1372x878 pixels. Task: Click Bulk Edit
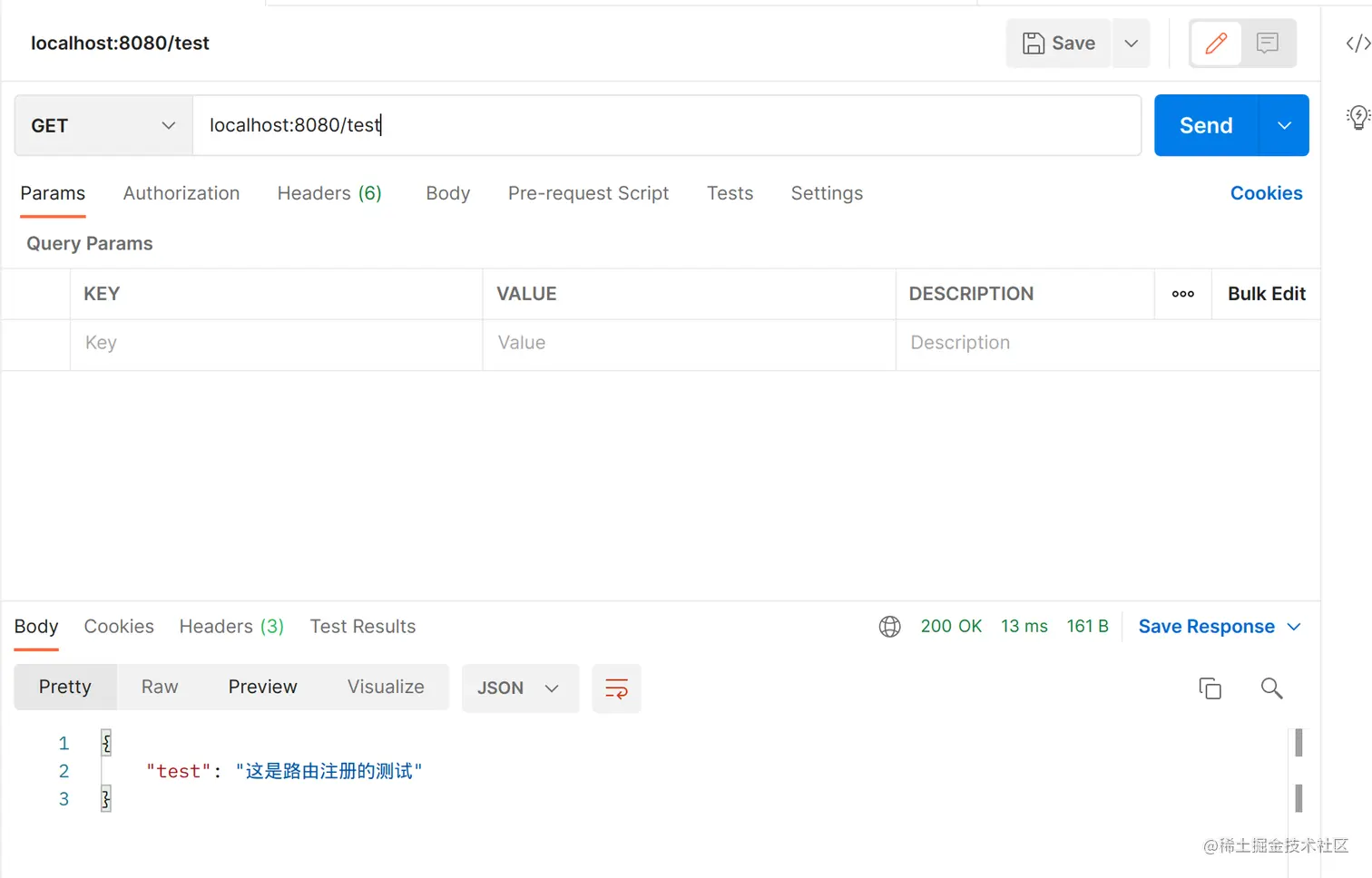coord(1267,294)
